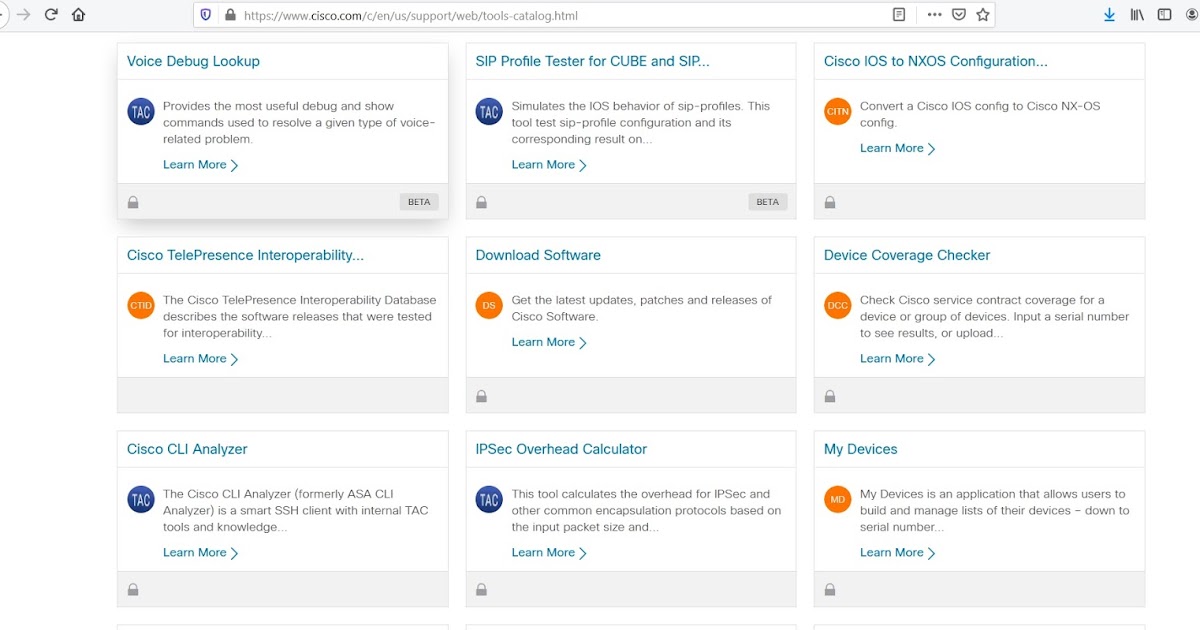Learn More about My Devices
Viewport: 1200px width, 630px height.
coord(898,553)
